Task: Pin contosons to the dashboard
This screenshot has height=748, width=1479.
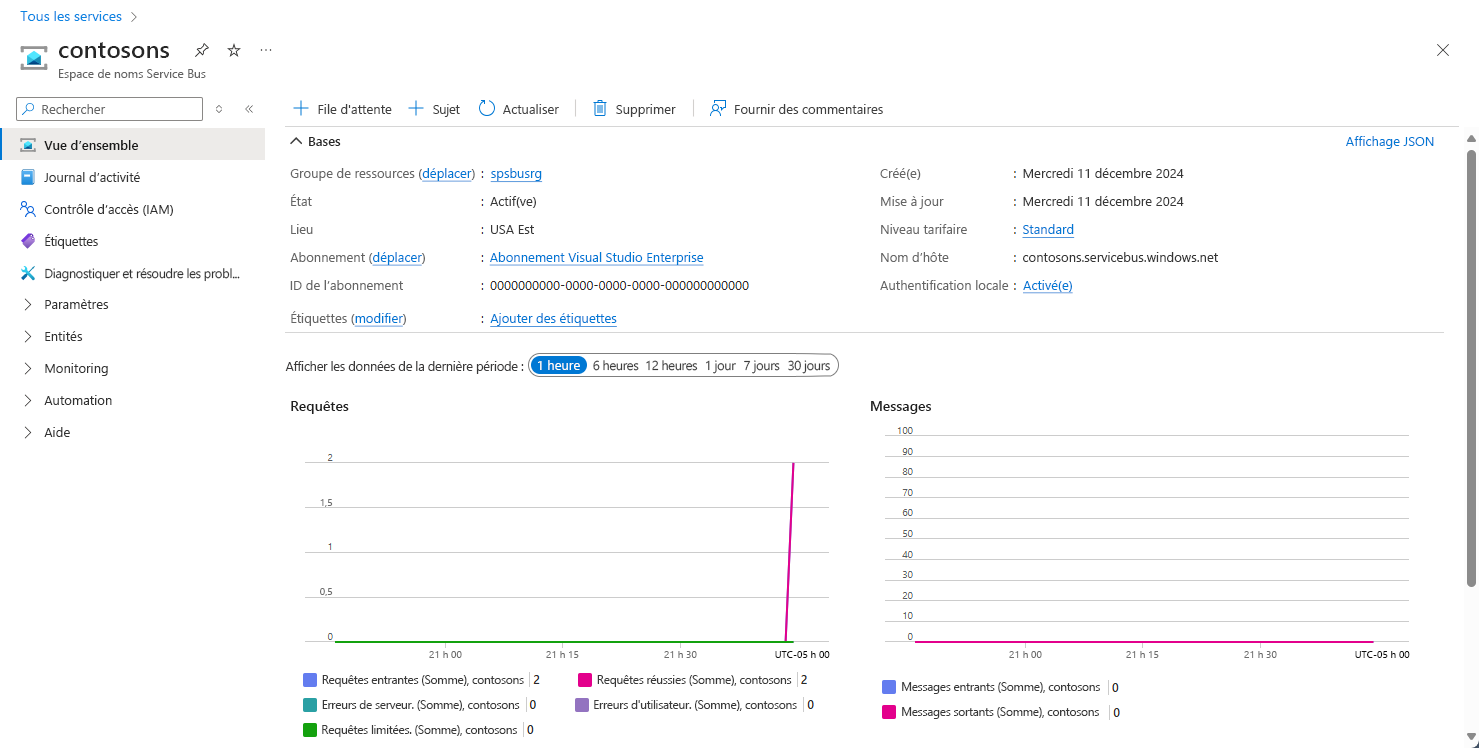Action: point(201,50)
